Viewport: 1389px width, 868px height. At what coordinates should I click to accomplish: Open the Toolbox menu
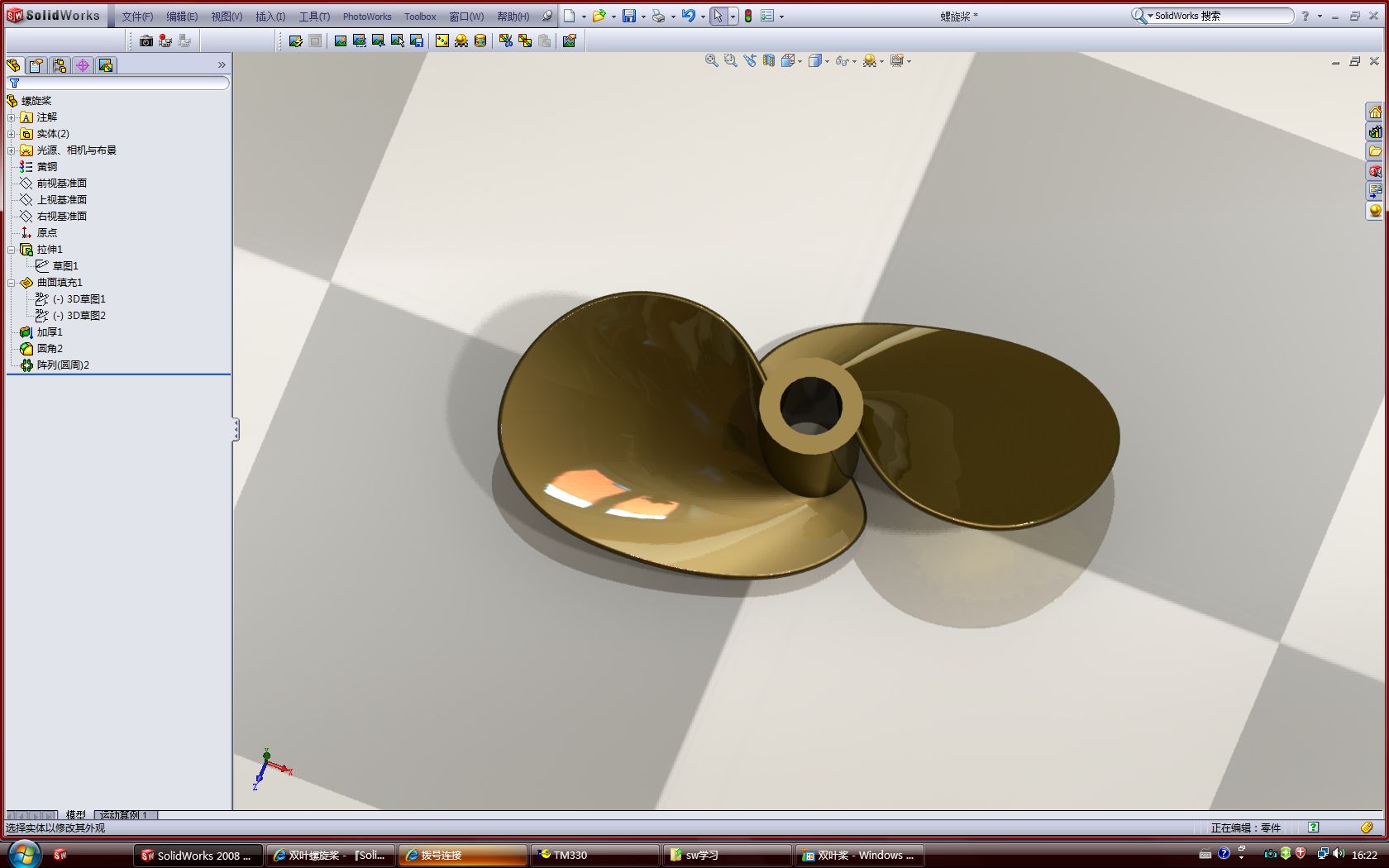click(x=420, y=17)
